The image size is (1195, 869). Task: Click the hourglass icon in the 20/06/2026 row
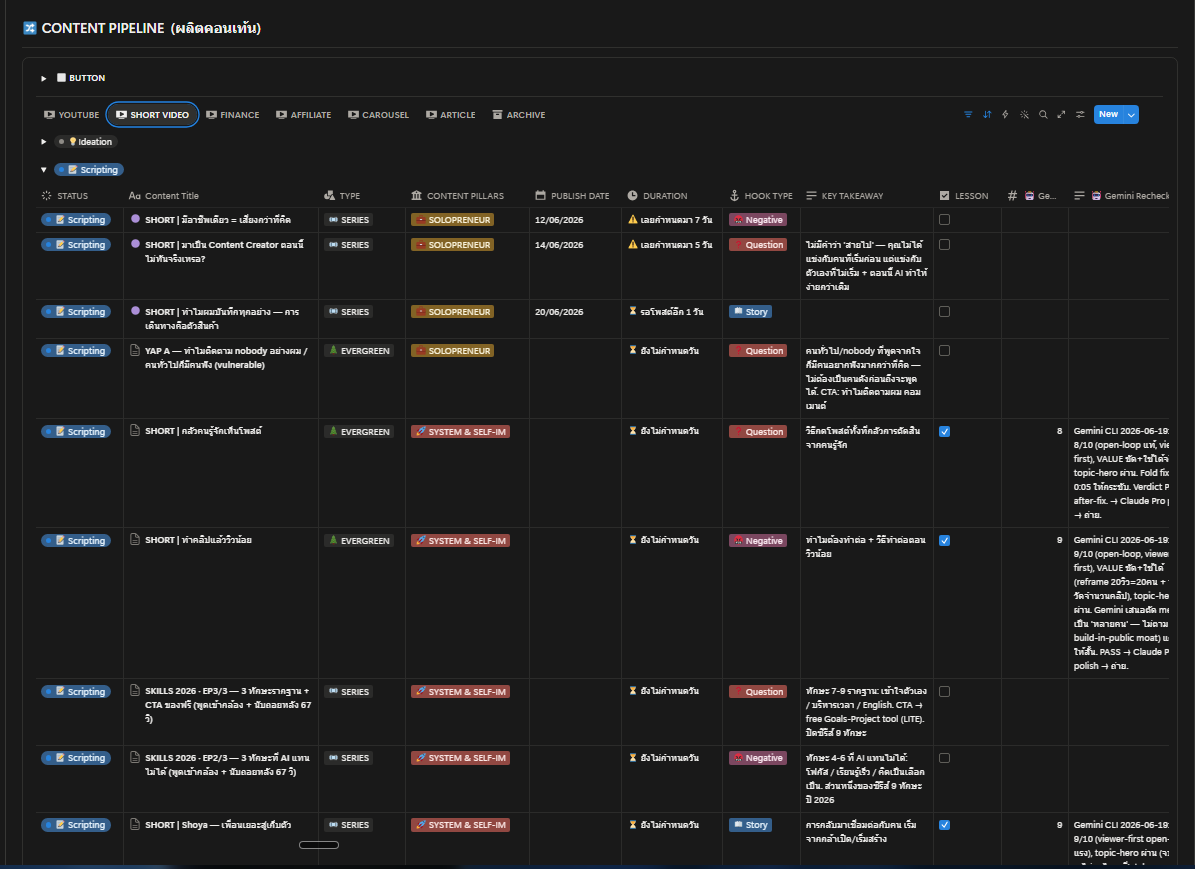[x=633, y=311]
